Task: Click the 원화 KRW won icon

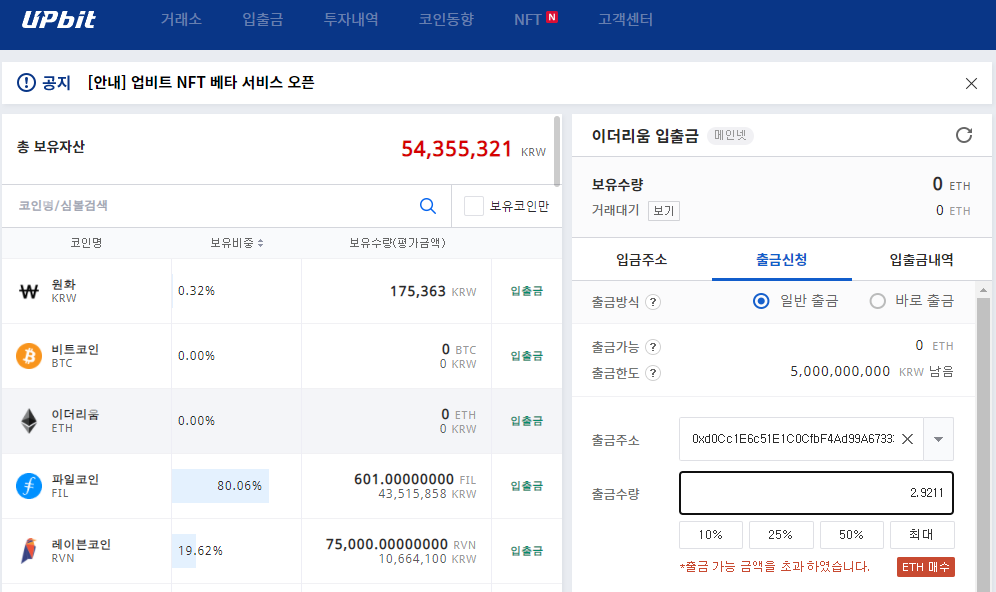Action: click(x=29, y=292)
